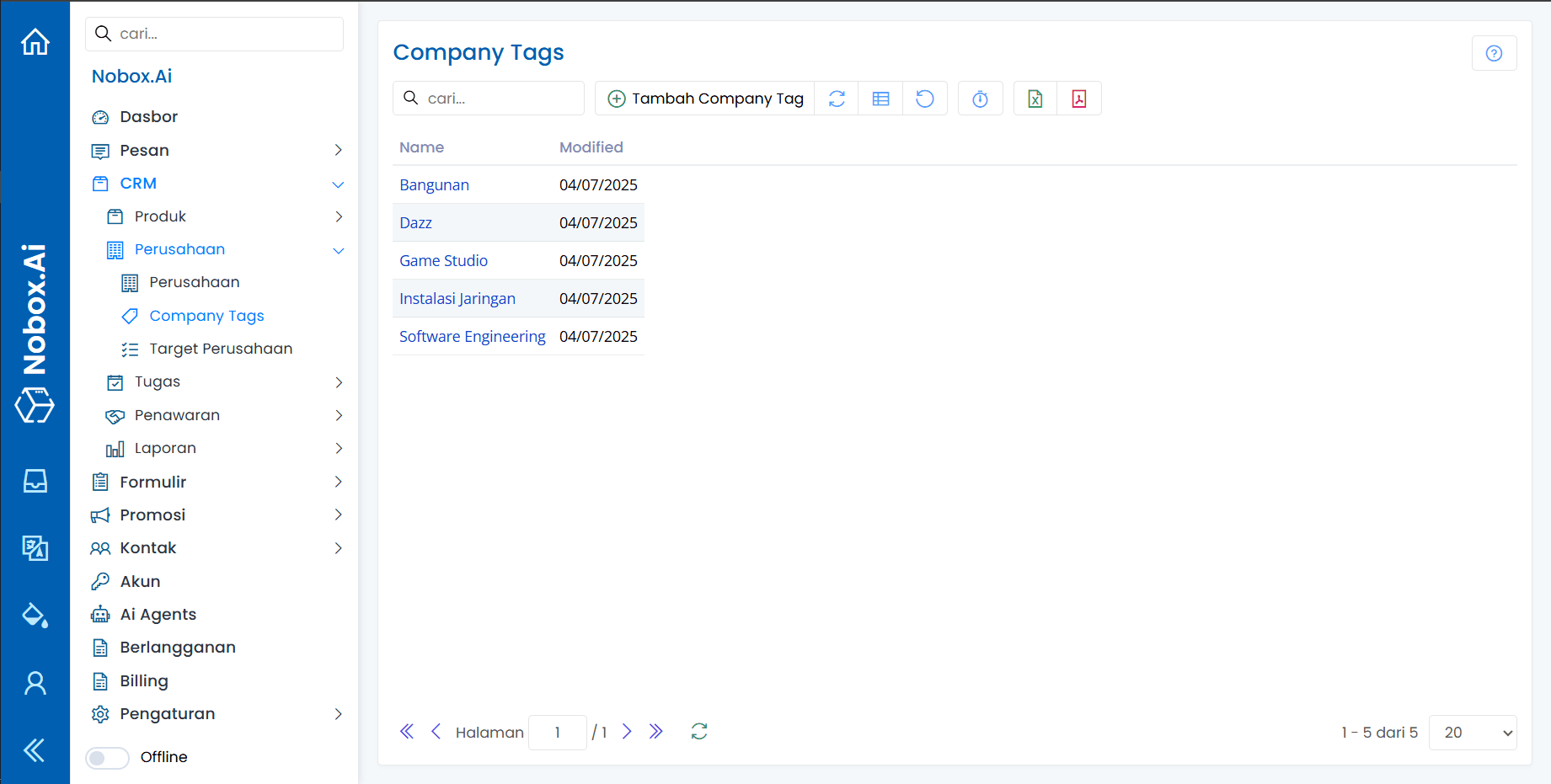This screenshot has width=1551, height=784.
Task: Collapse the sidebar with double chevron icon
Action: pyautogui.click(x=35, y=749)
